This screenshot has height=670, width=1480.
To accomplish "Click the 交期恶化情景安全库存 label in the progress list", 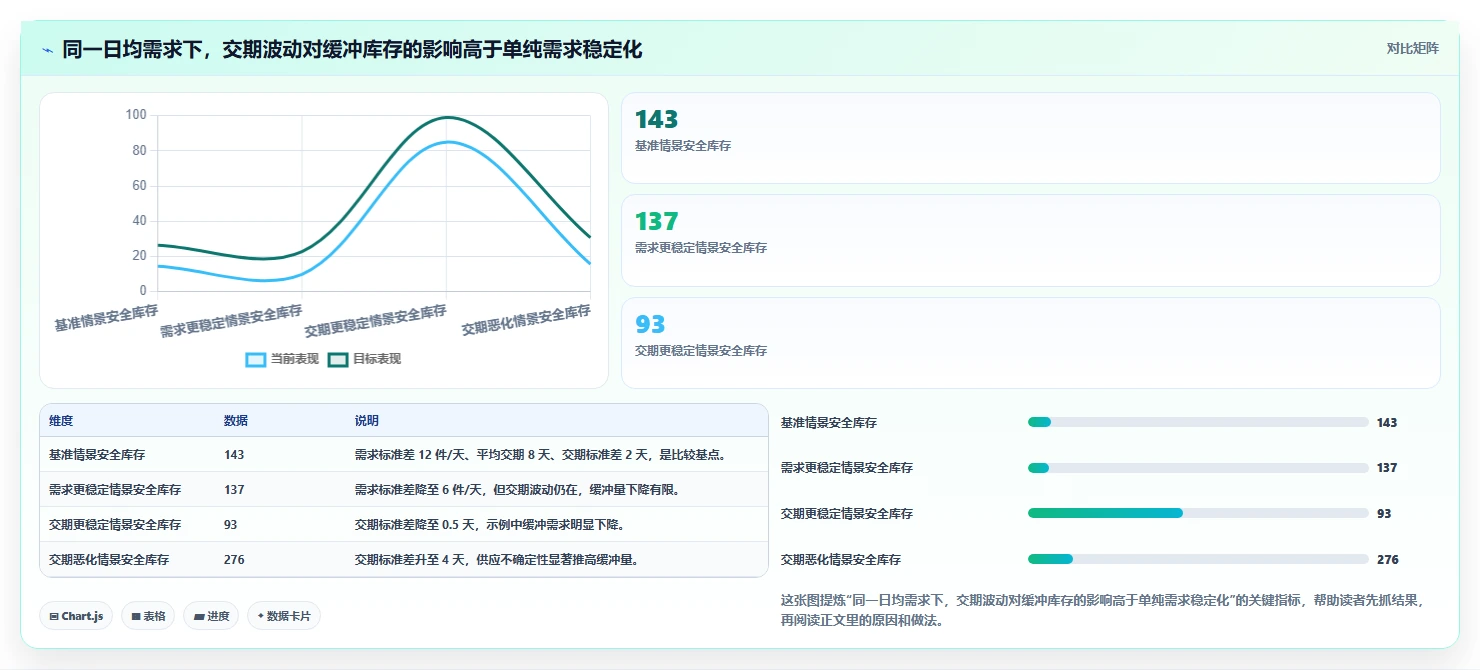I will tap(841, 559).
